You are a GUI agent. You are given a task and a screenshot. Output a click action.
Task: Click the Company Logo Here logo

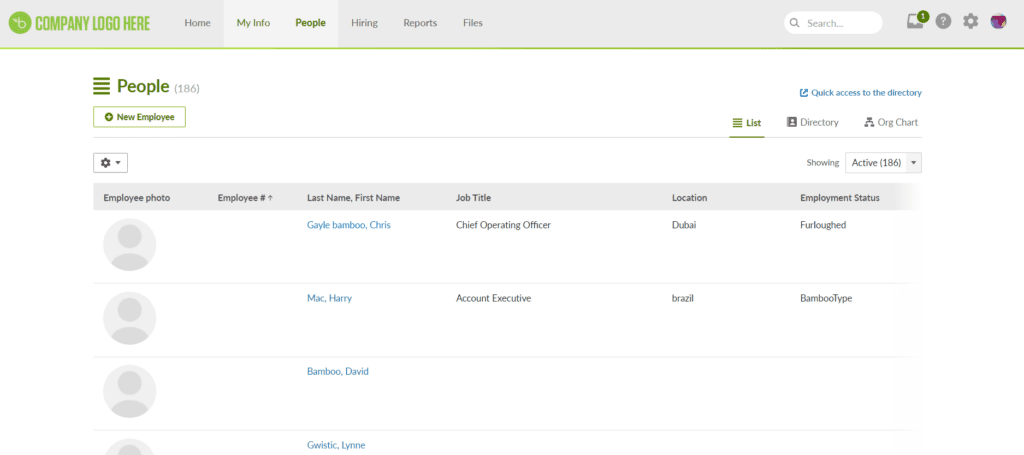tap(80, 24)
